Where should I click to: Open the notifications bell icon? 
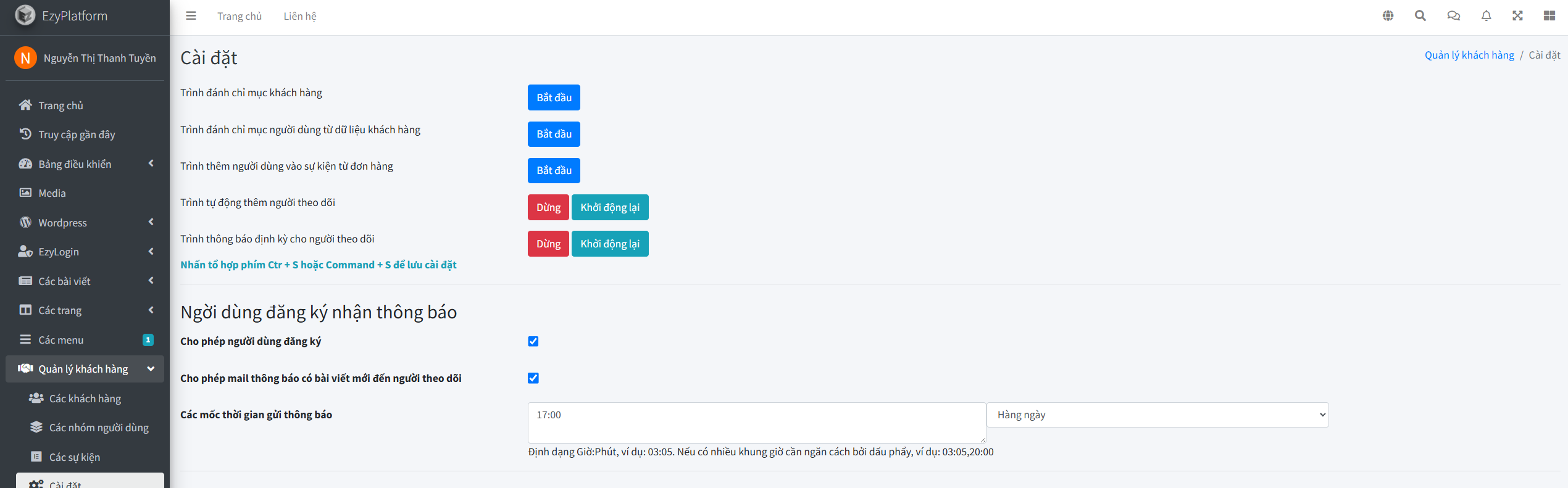1487,16
